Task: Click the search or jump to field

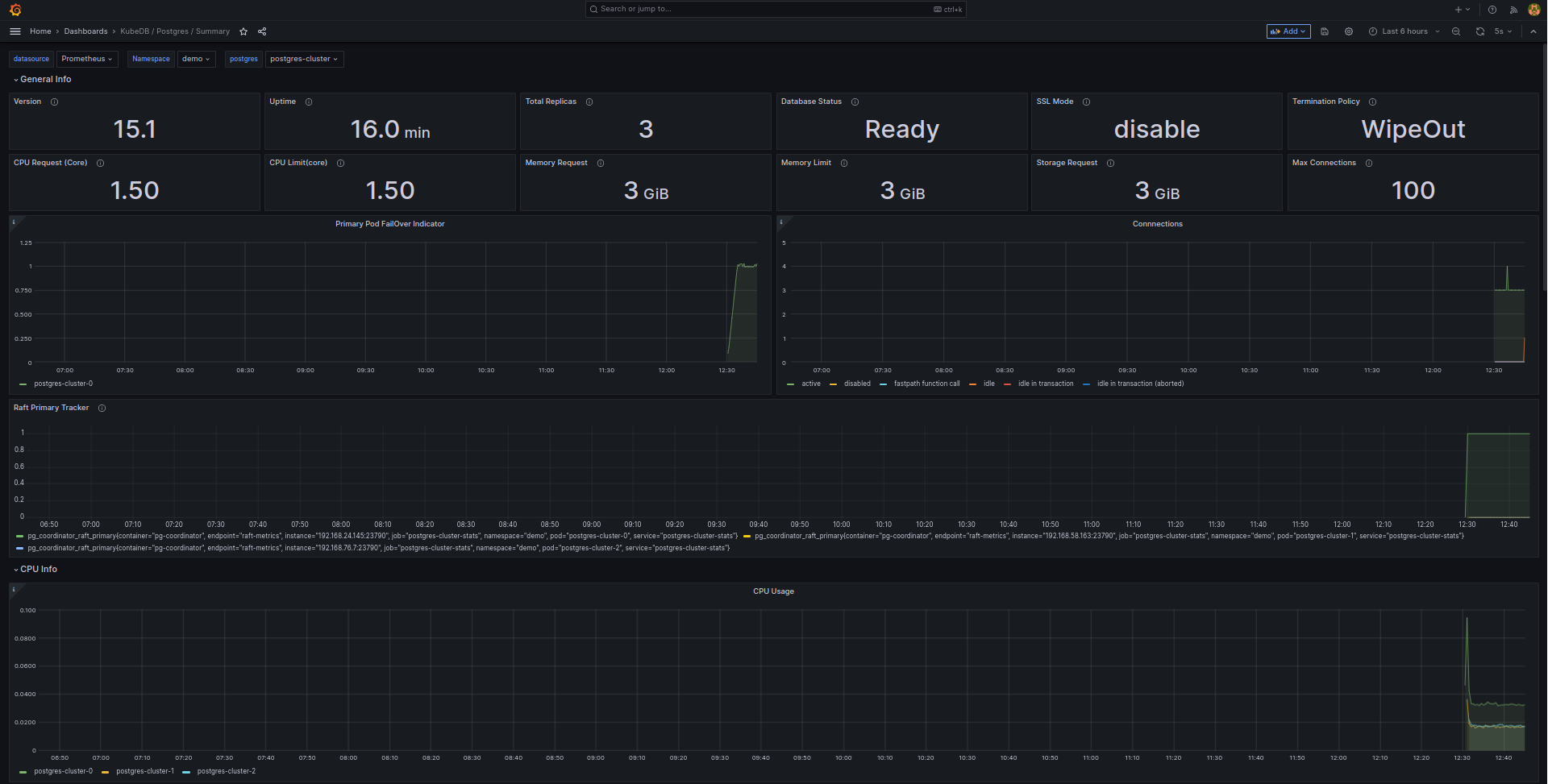Action: [774, 9]
